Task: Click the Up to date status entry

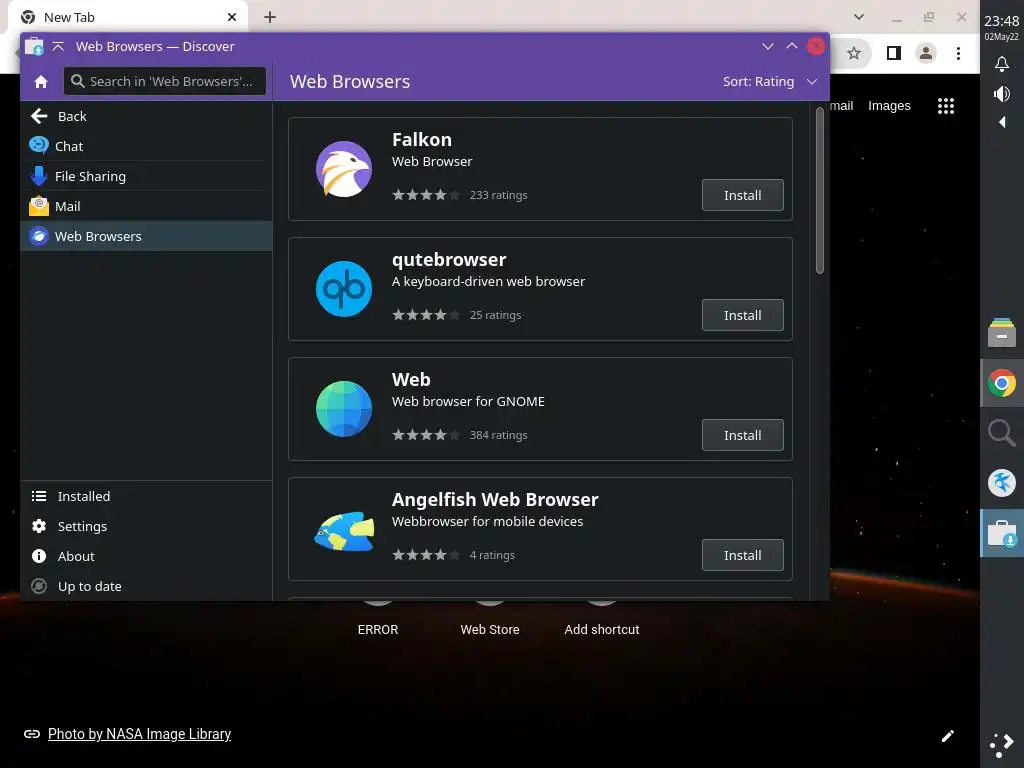Action: (146, 586)
